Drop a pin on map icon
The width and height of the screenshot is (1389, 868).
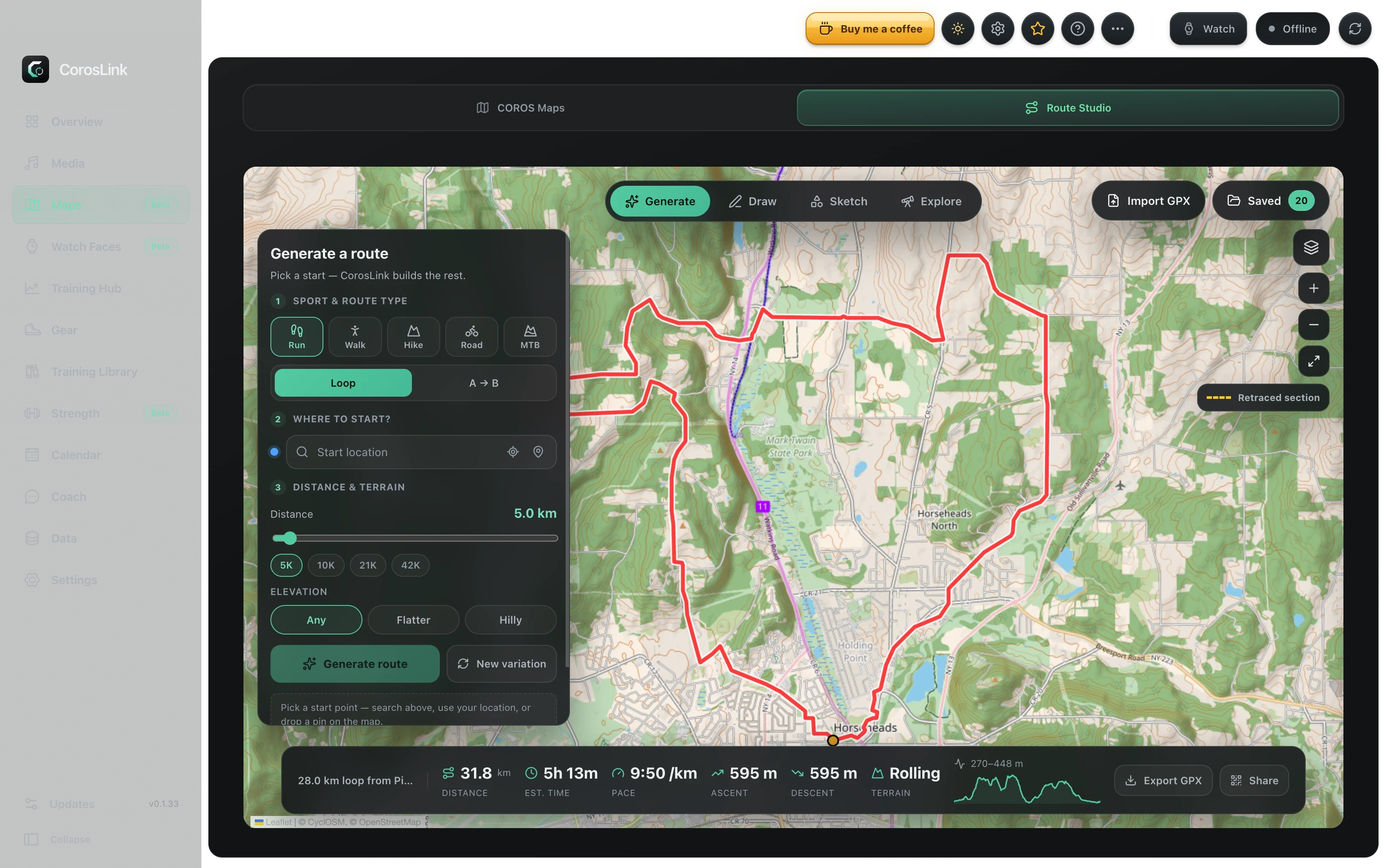click(x=538, y=452)
